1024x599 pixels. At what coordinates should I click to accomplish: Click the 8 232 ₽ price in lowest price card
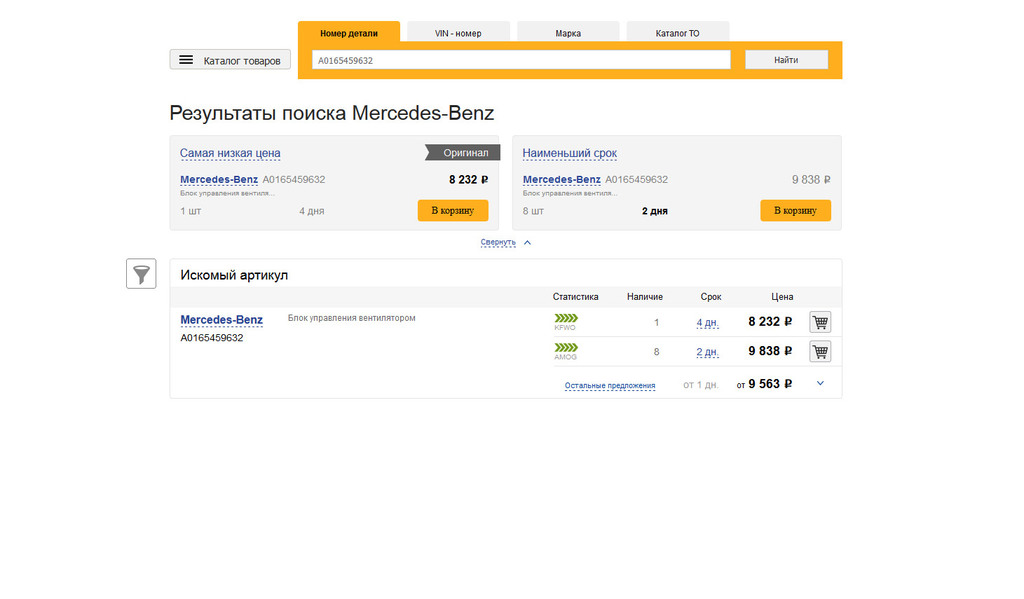coord(468,180)
